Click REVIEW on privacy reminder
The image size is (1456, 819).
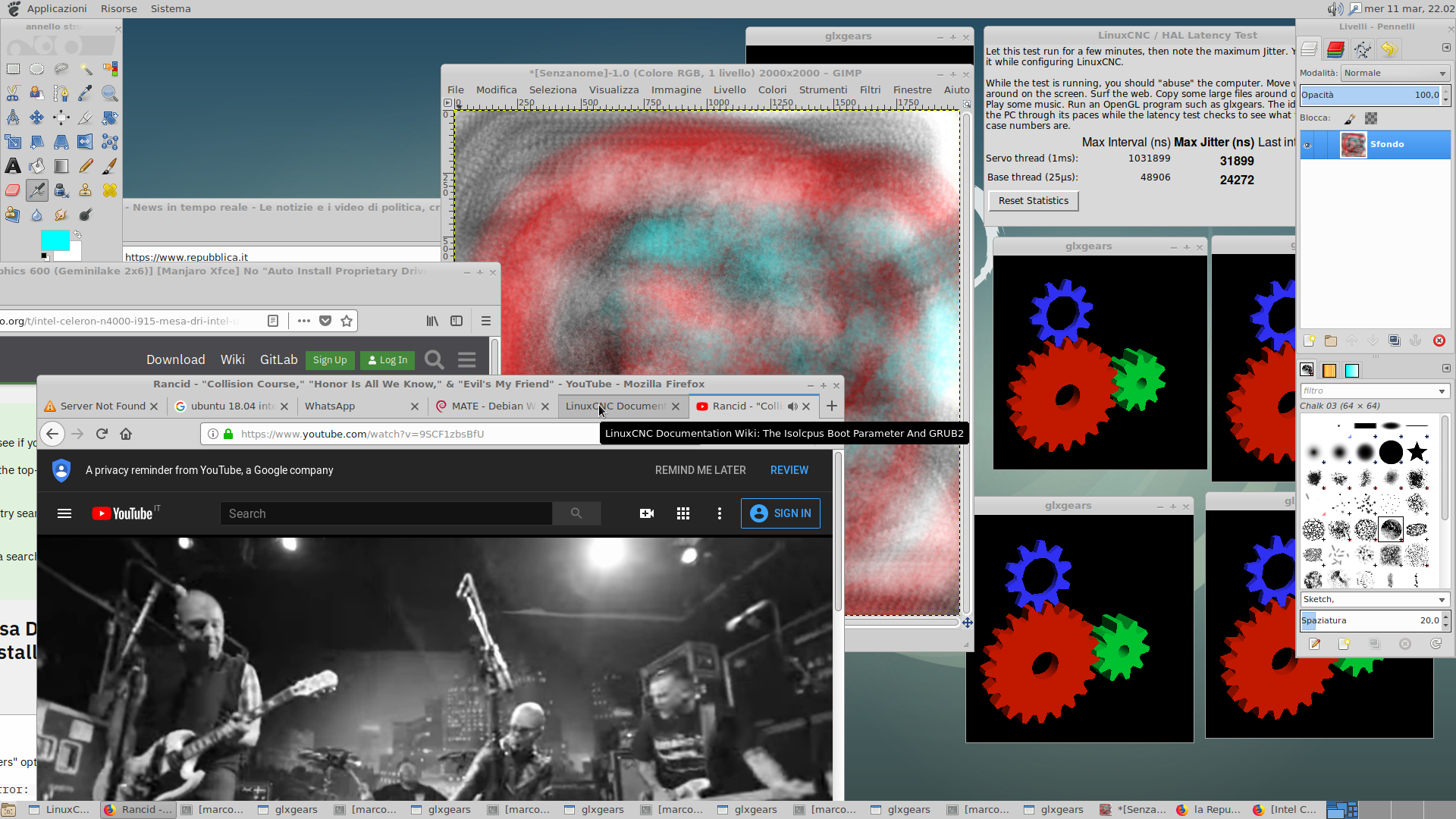click(789, 470)
